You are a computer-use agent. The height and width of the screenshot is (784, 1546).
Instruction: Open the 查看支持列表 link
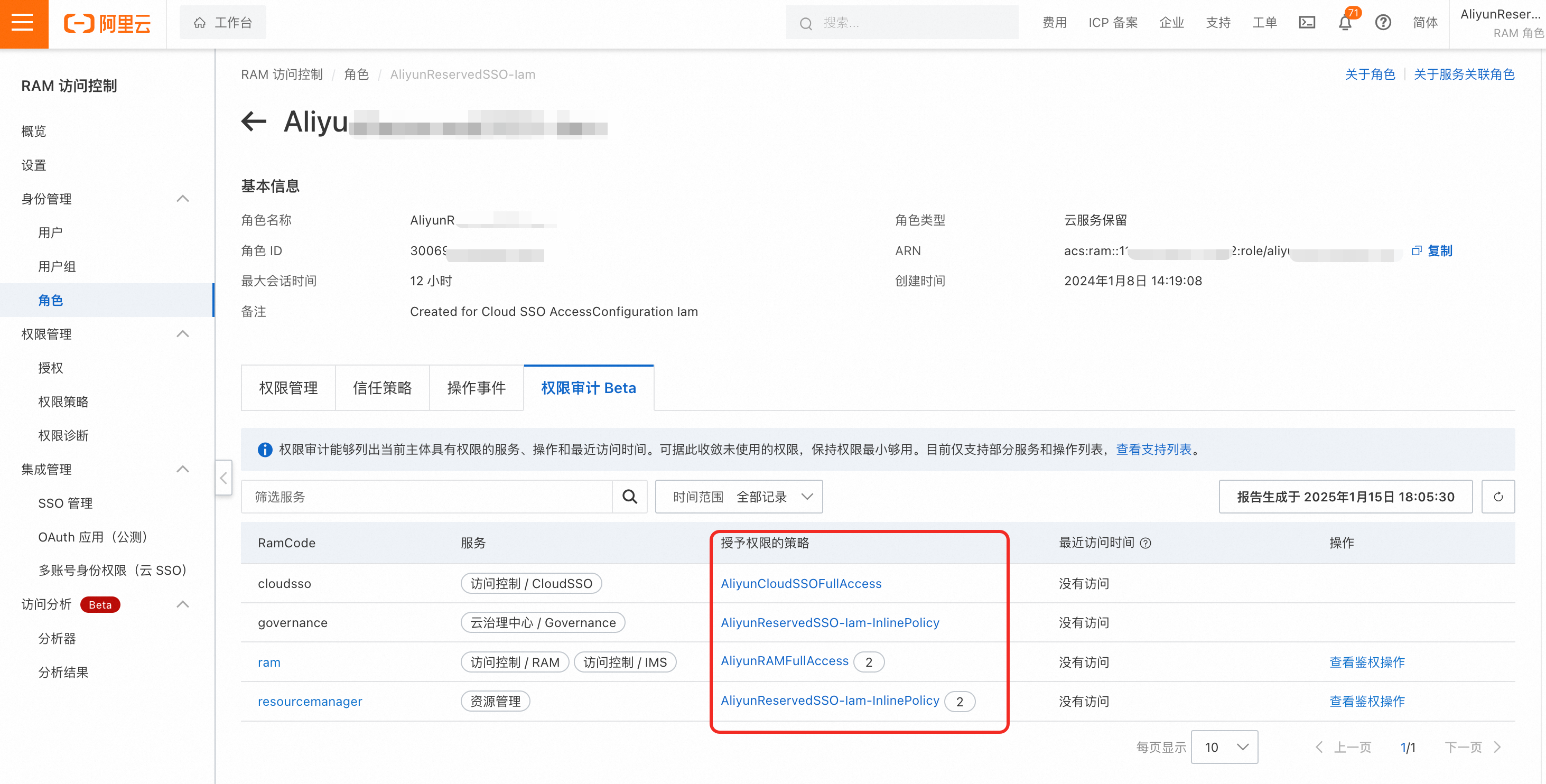1153,450
